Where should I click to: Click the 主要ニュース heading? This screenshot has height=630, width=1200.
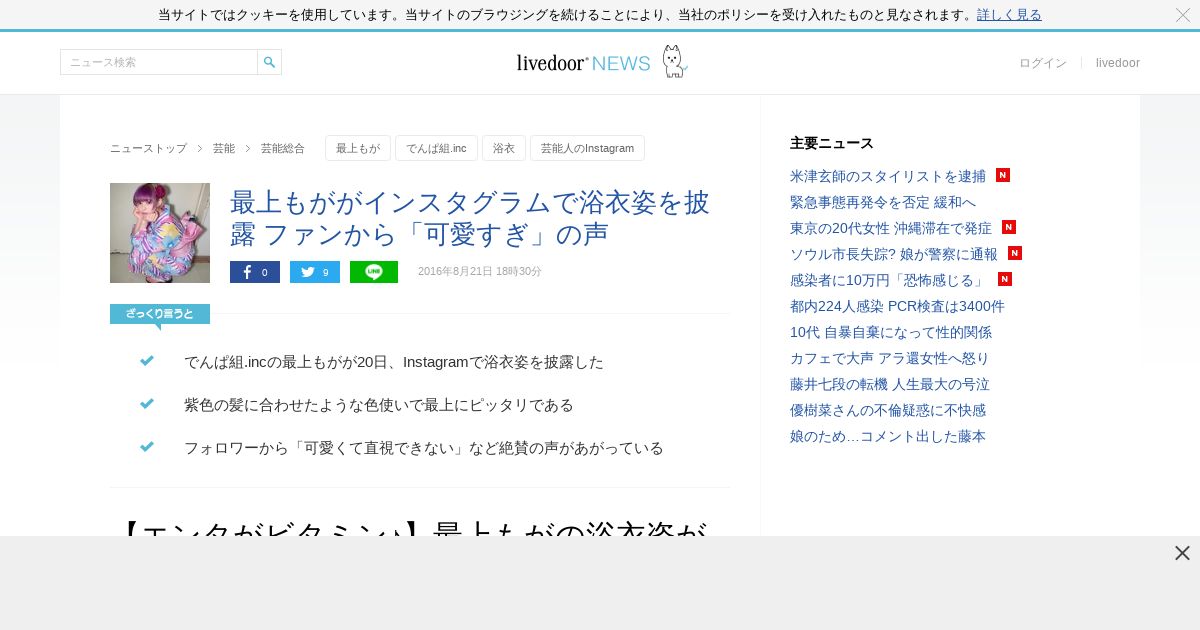click(x=832, y=143)
